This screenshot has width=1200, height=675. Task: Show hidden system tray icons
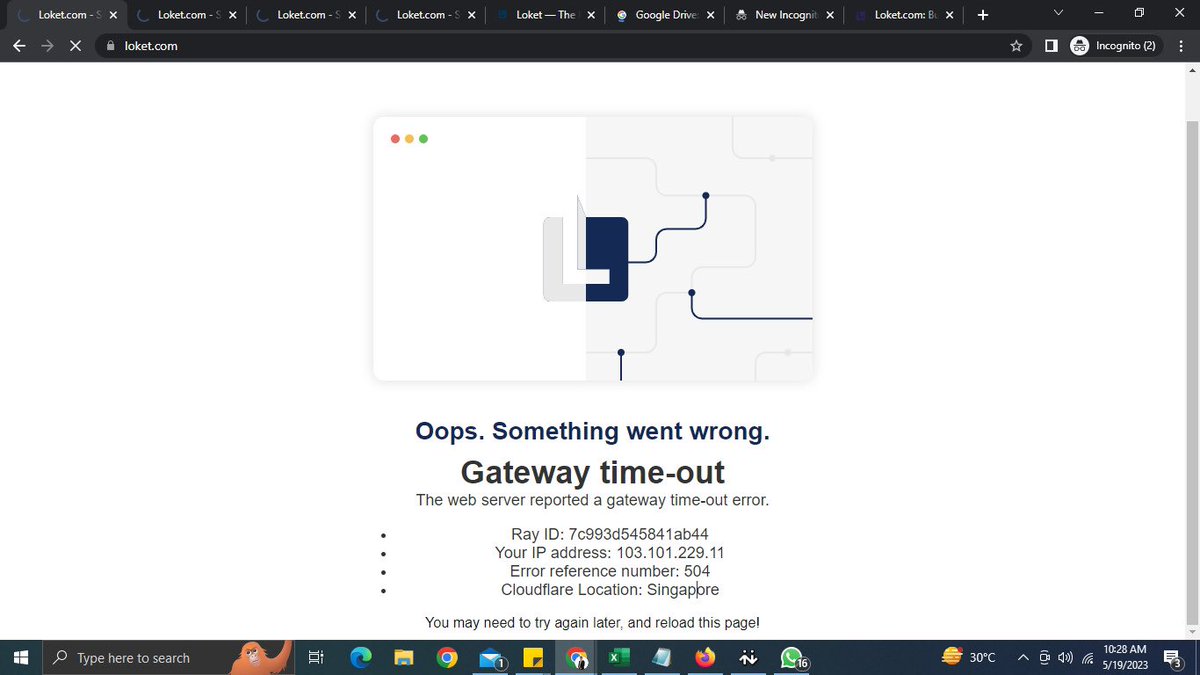1023,657
